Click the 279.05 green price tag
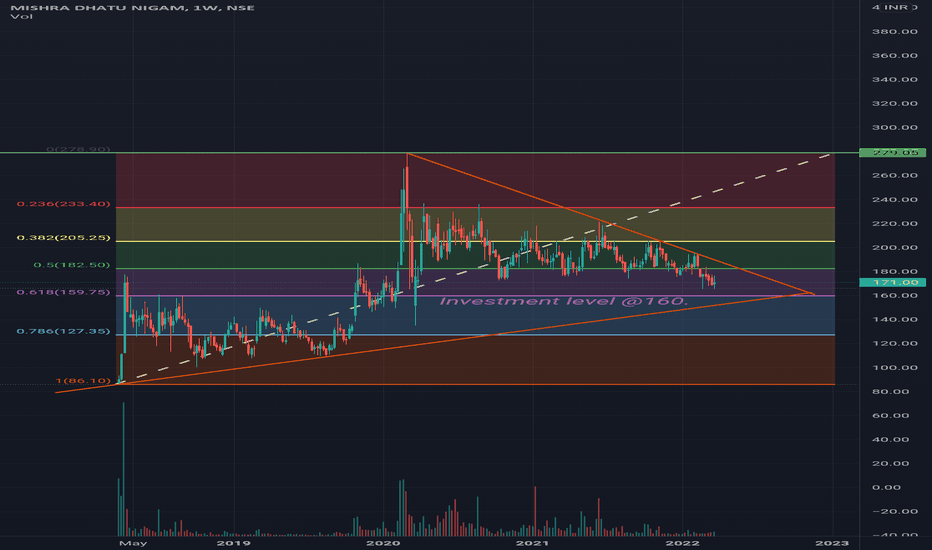This screenshot has width=932, height=550. [x=892, y=153]
